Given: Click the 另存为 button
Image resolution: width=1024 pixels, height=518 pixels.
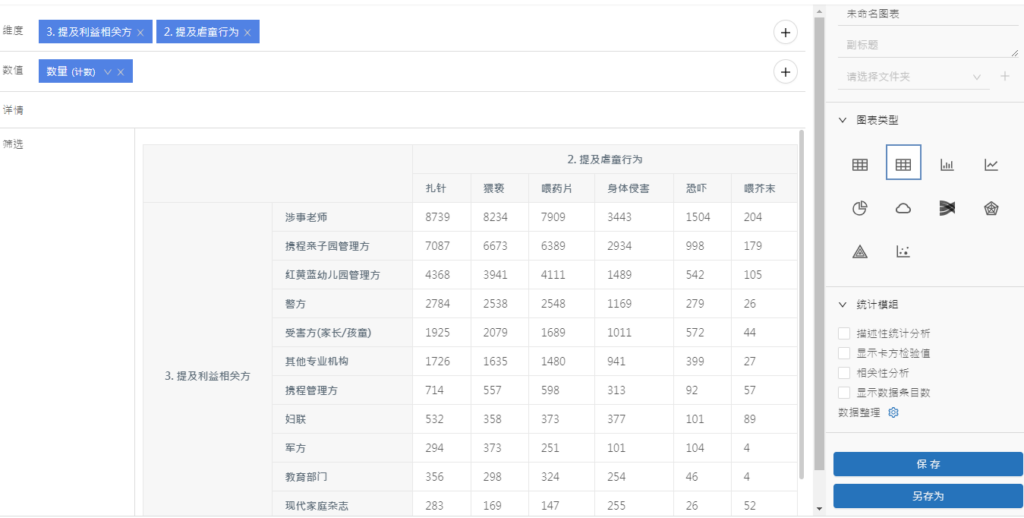Looking at the screenshot, I should click(927, 495).
